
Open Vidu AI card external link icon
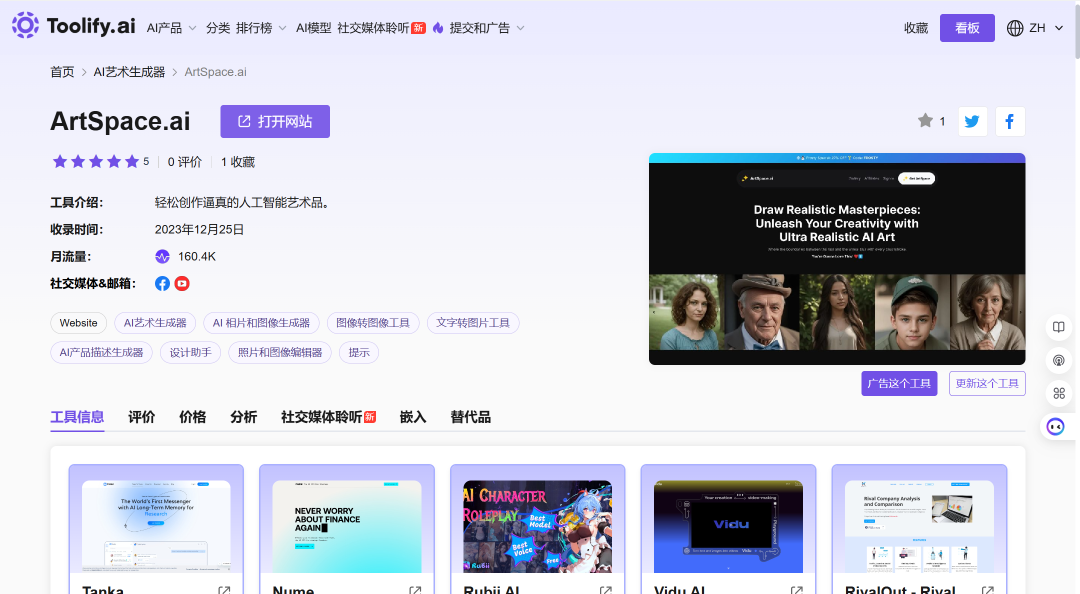click(x=796, y=591)
